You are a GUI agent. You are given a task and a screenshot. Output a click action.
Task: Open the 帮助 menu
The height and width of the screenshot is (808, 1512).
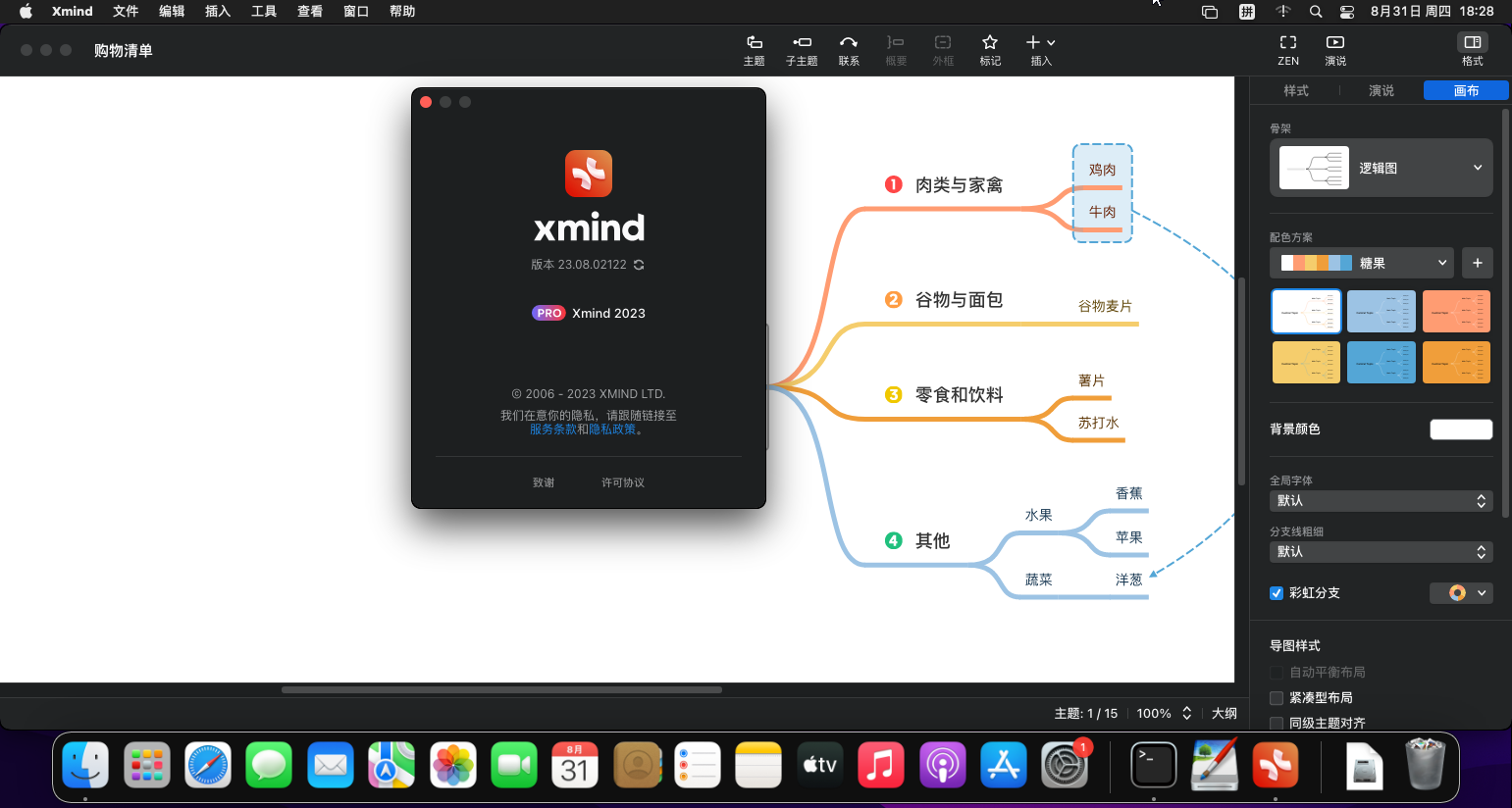(402, 12)
